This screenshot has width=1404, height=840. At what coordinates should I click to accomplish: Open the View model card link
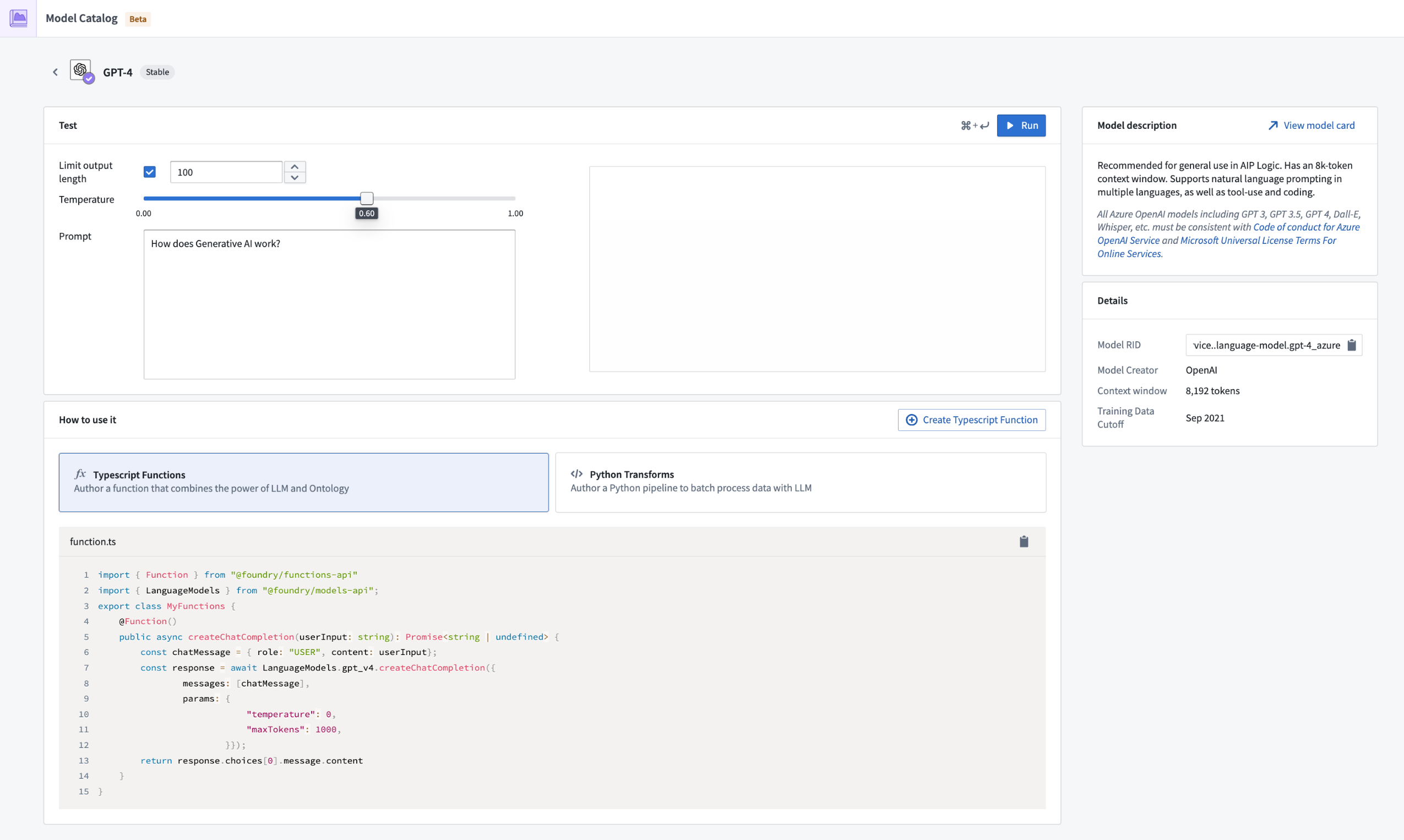[x=1311, y=125]
